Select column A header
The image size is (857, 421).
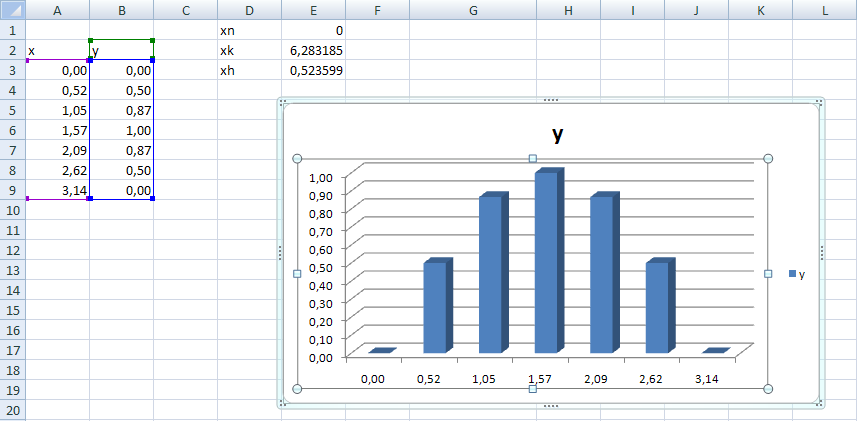[57, 10]
